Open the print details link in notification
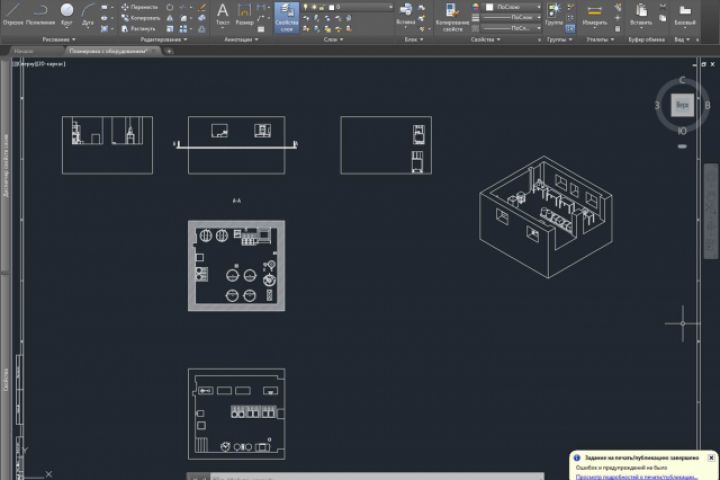 [636, 477]
